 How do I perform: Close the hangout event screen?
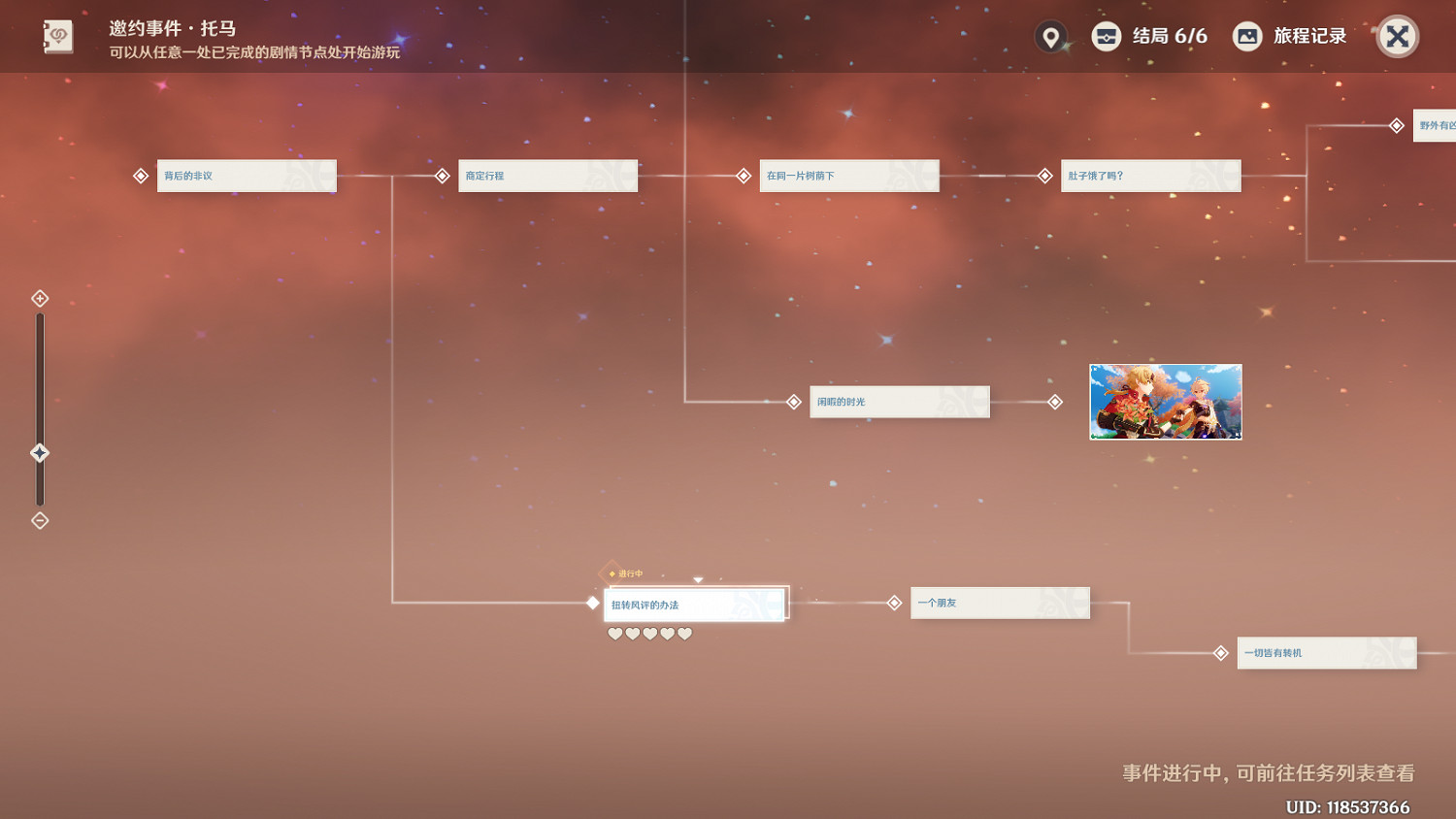[1397, 37]
